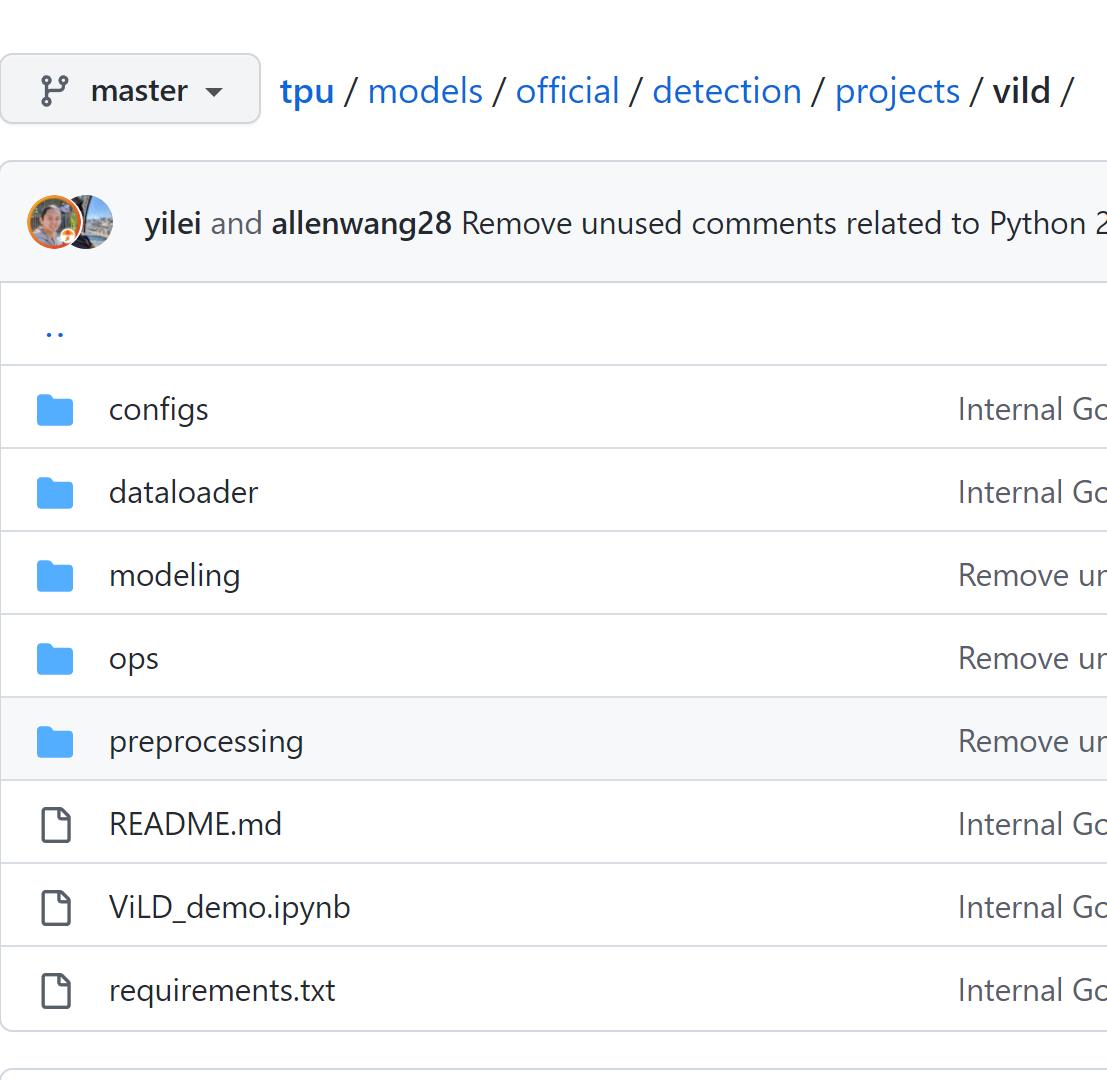This screenshot has height=1080, width=1107.
Task: Click the ViLD_demo.ipynb file icon
Action: click(55, 908)
